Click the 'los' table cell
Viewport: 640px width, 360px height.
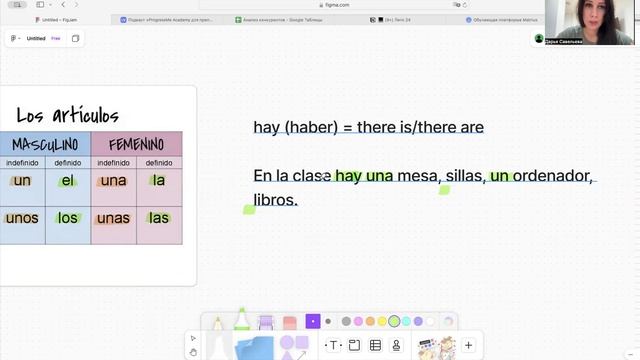(x=68, y=225)
